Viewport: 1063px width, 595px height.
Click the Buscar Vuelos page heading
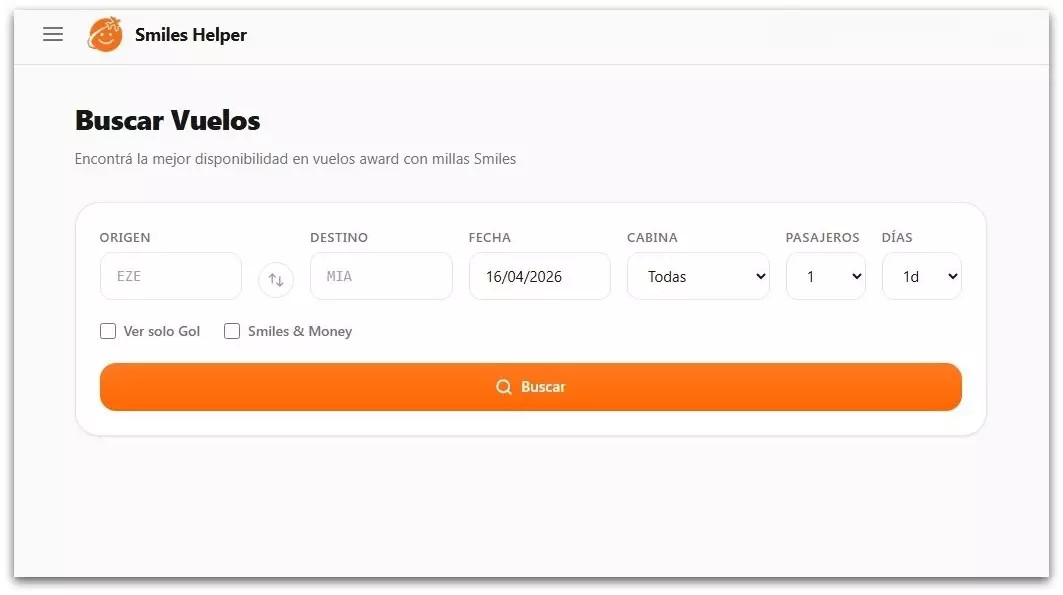click(x=168, y=121)
